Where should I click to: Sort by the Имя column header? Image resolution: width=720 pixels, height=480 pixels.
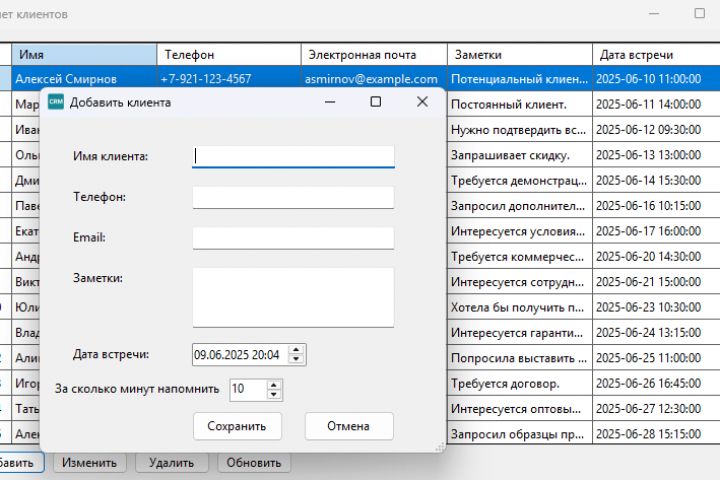(x=84, y=55)
